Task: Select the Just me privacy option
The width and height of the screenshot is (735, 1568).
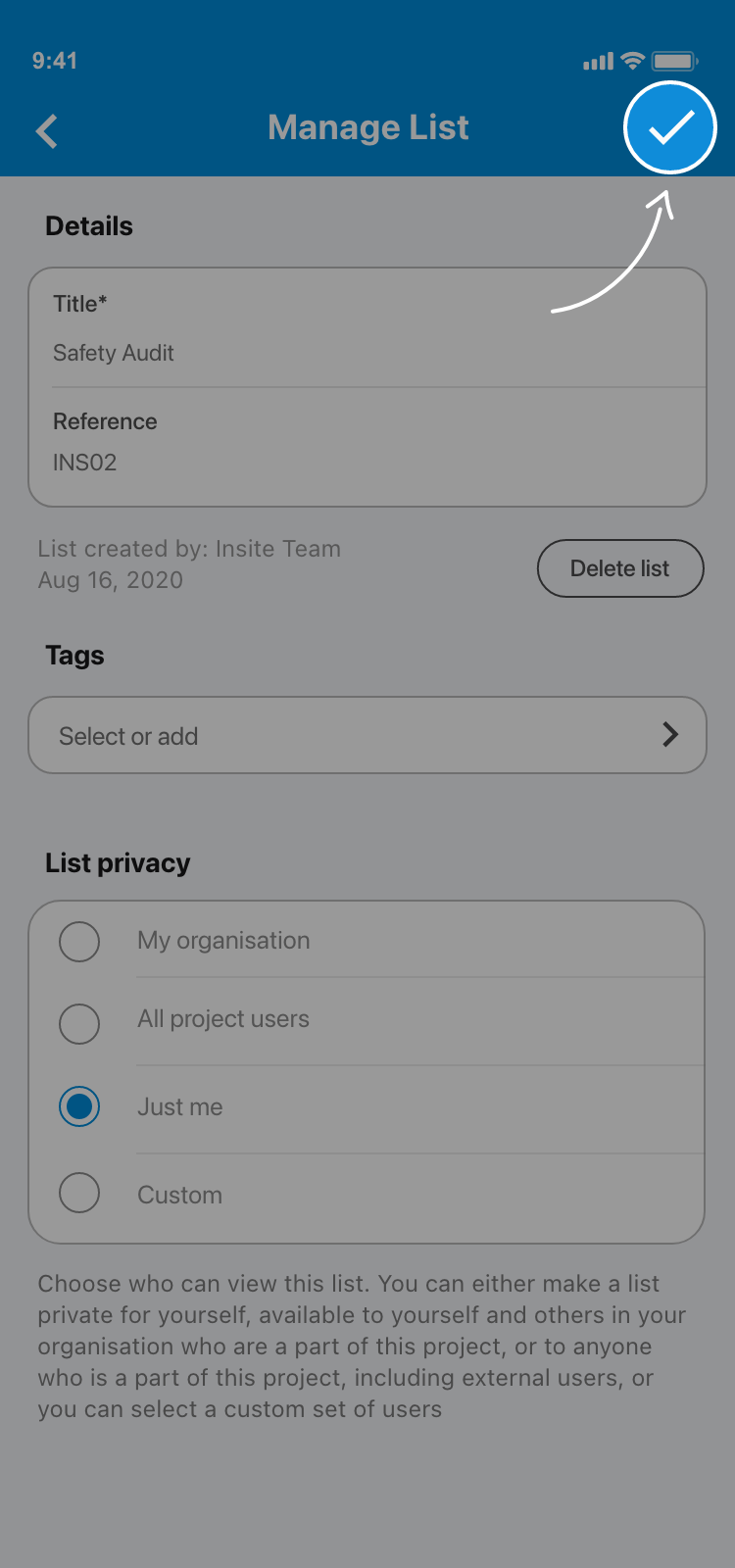Action: (x=79, y=1106)
